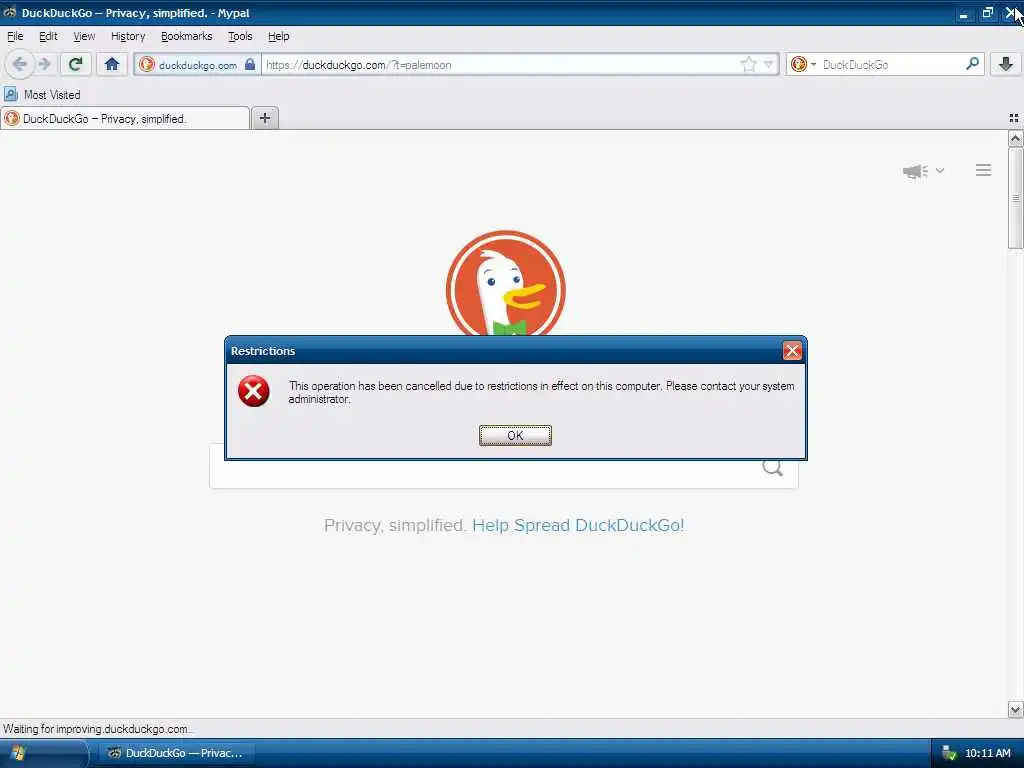1024x768 pixels.
Task: Open the Most Visited bookmarks folder
Action: [42, 95]
